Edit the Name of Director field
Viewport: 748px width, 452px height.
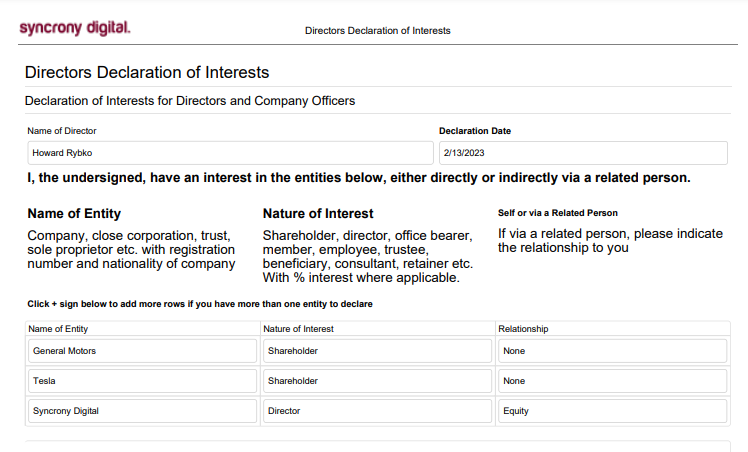point(230,153)
